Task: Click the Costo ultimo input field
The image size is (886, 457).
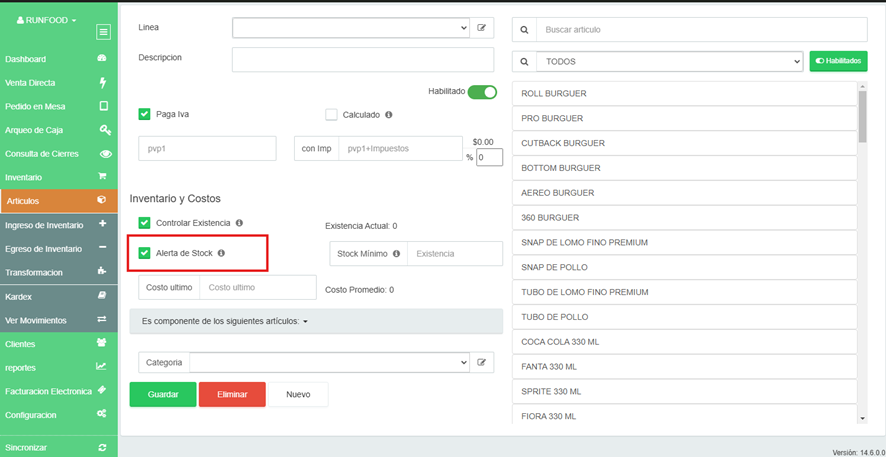Action: 258,287
